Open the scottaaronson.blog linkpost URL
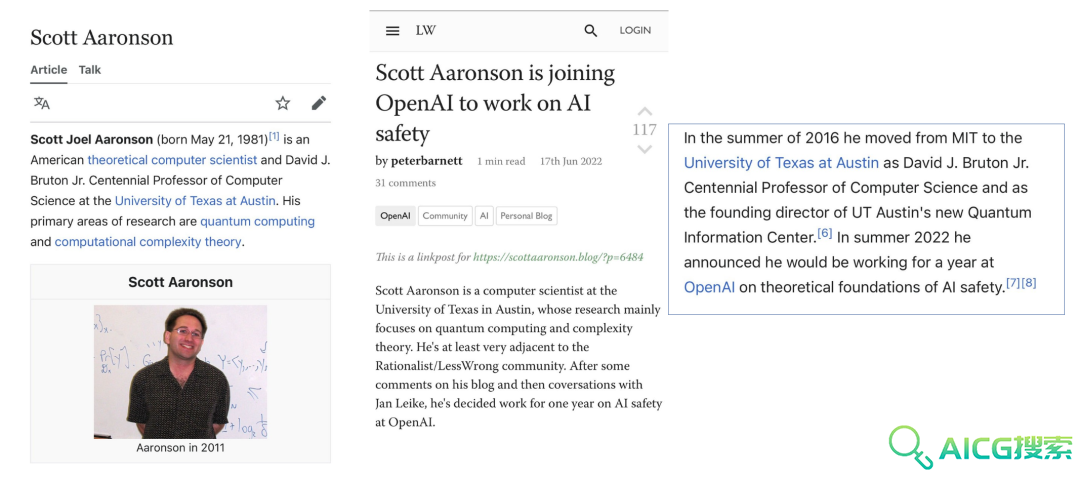1080x479 pixels. (x=558, y=257)
